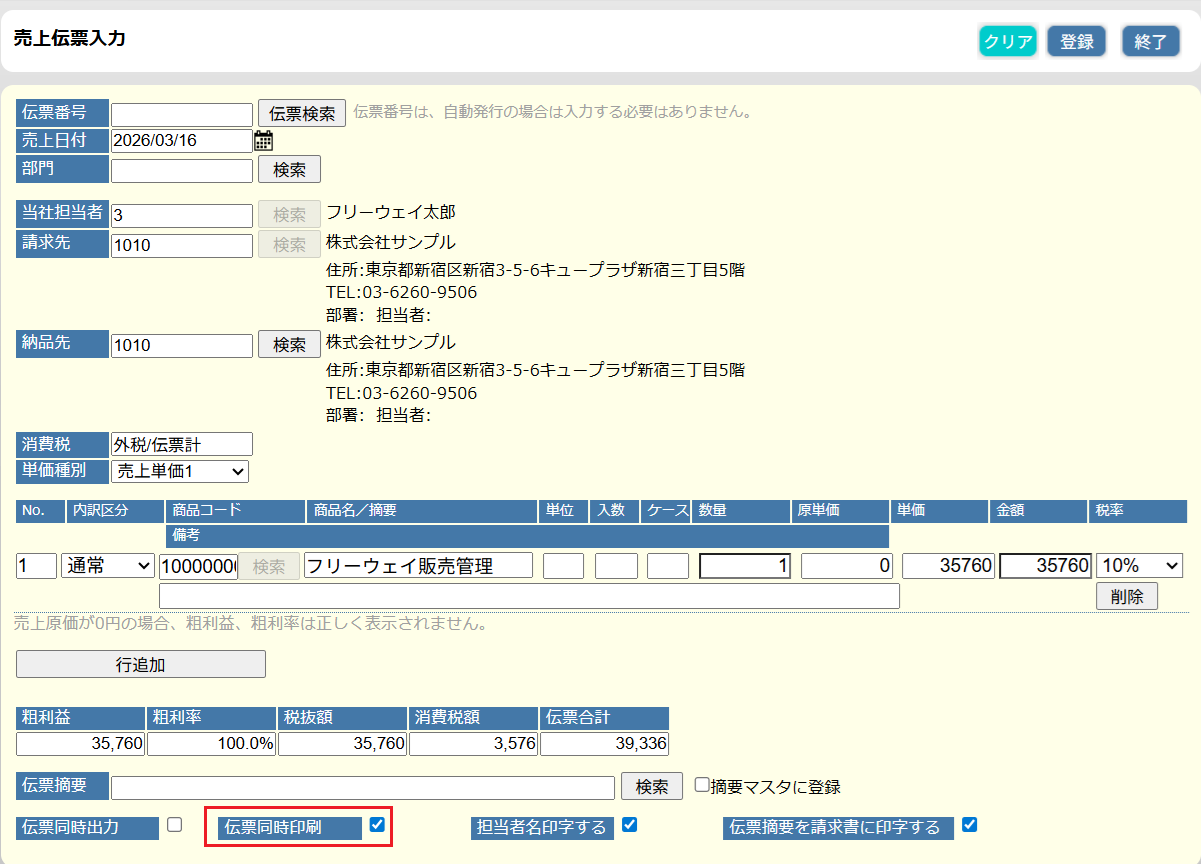Expand the 内訳区分 通常 dropdown
The height and width of the screenshot is (864, 1201).
point(108,566)
